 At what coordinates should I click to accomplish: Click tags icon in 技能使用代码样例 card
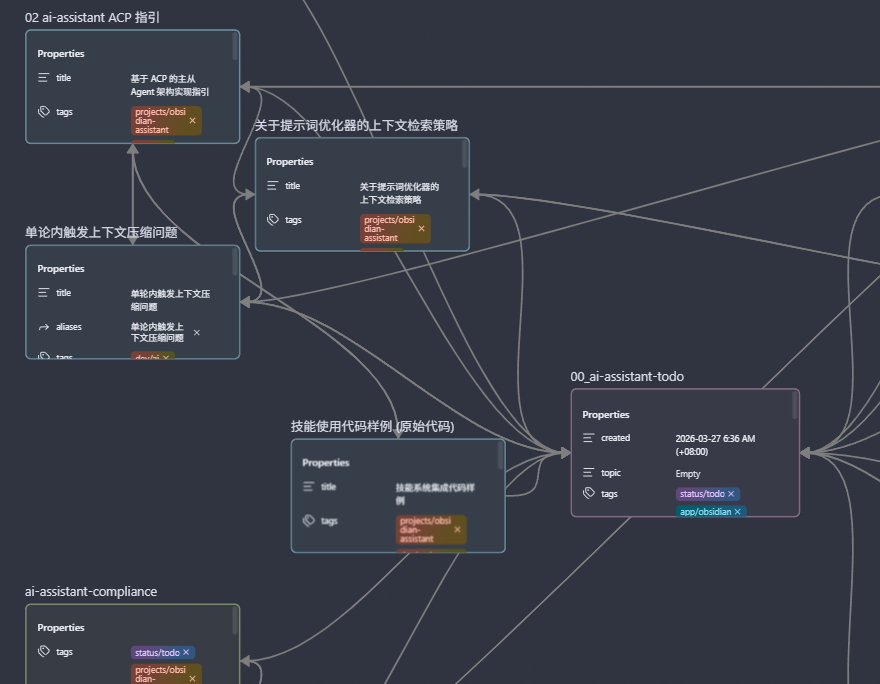tap(309, 521)
